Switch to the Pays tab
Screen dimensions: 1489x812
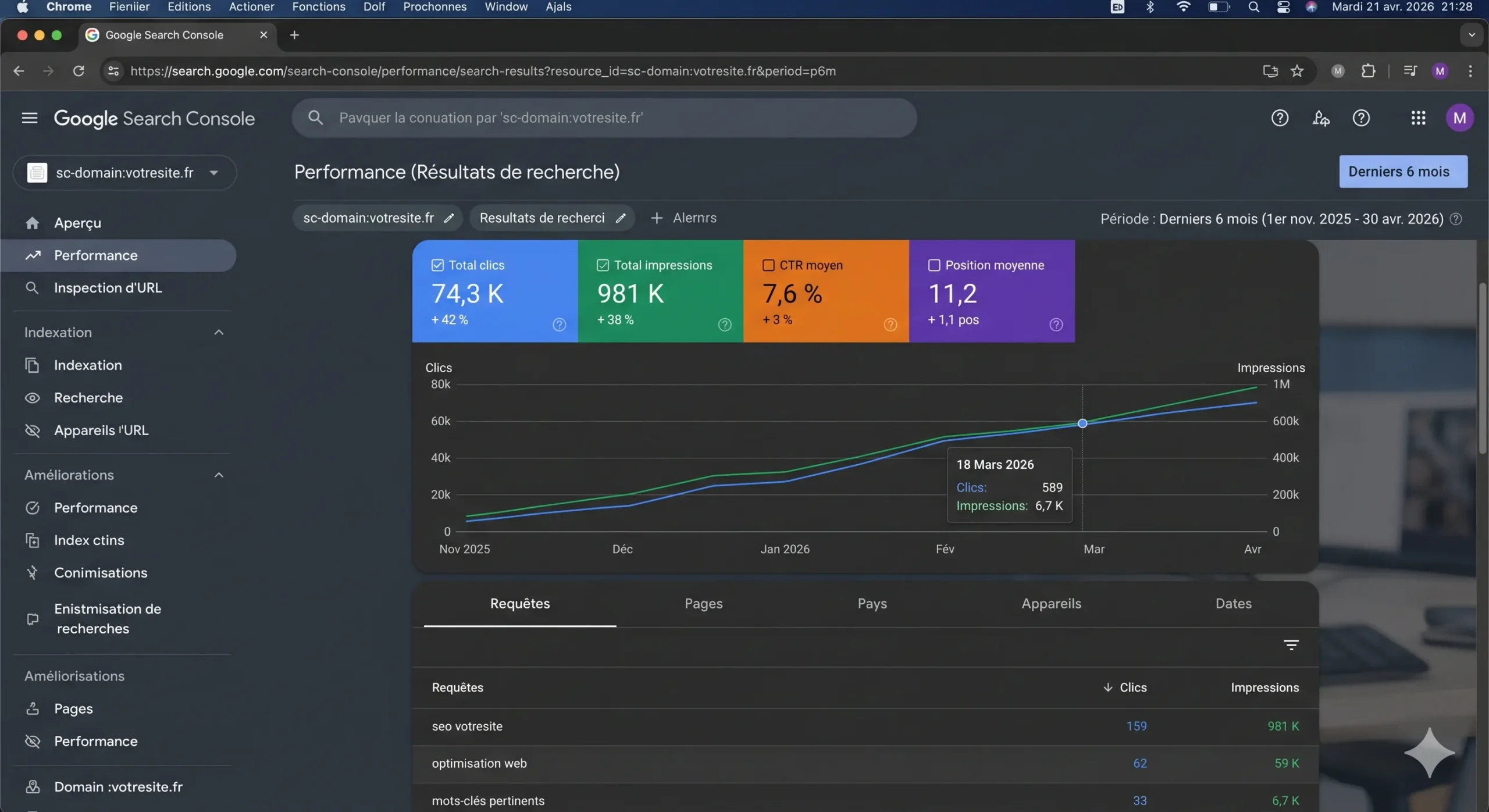click(871, 603)
